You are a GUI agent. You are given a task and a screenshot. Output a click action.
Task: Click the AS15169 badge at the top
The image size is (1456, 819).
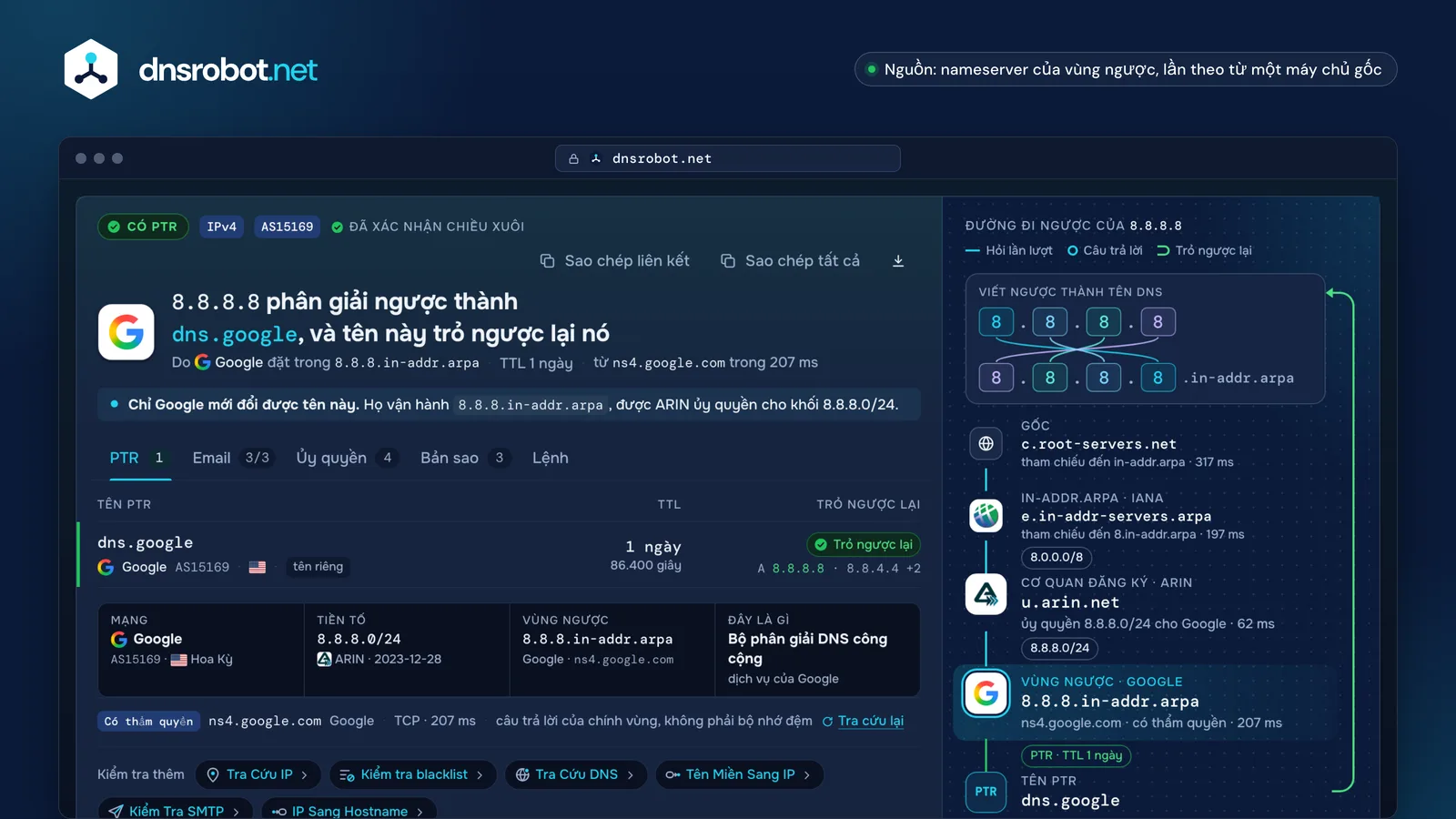[x=287, y=227]
